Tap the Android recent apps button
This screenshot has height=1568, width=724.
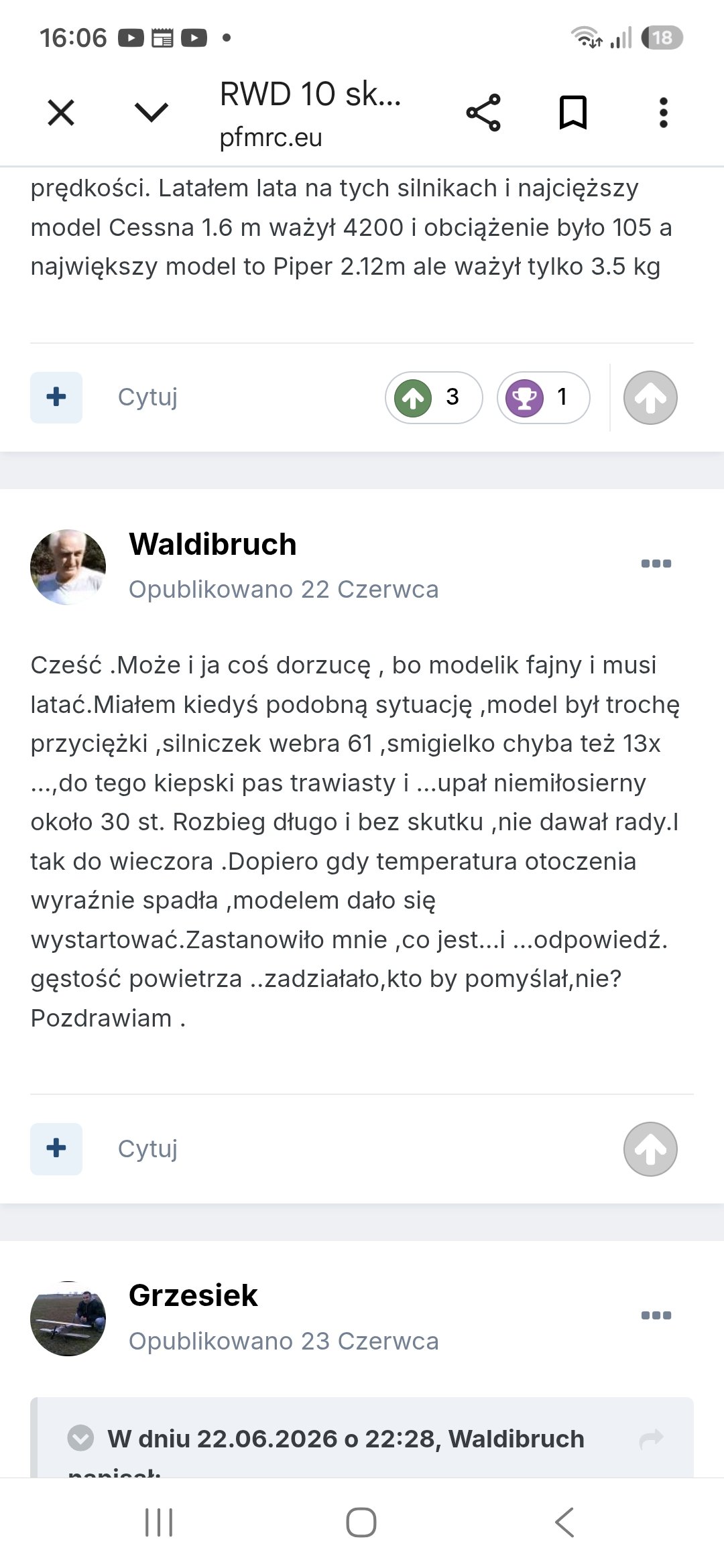(159, 1522)
